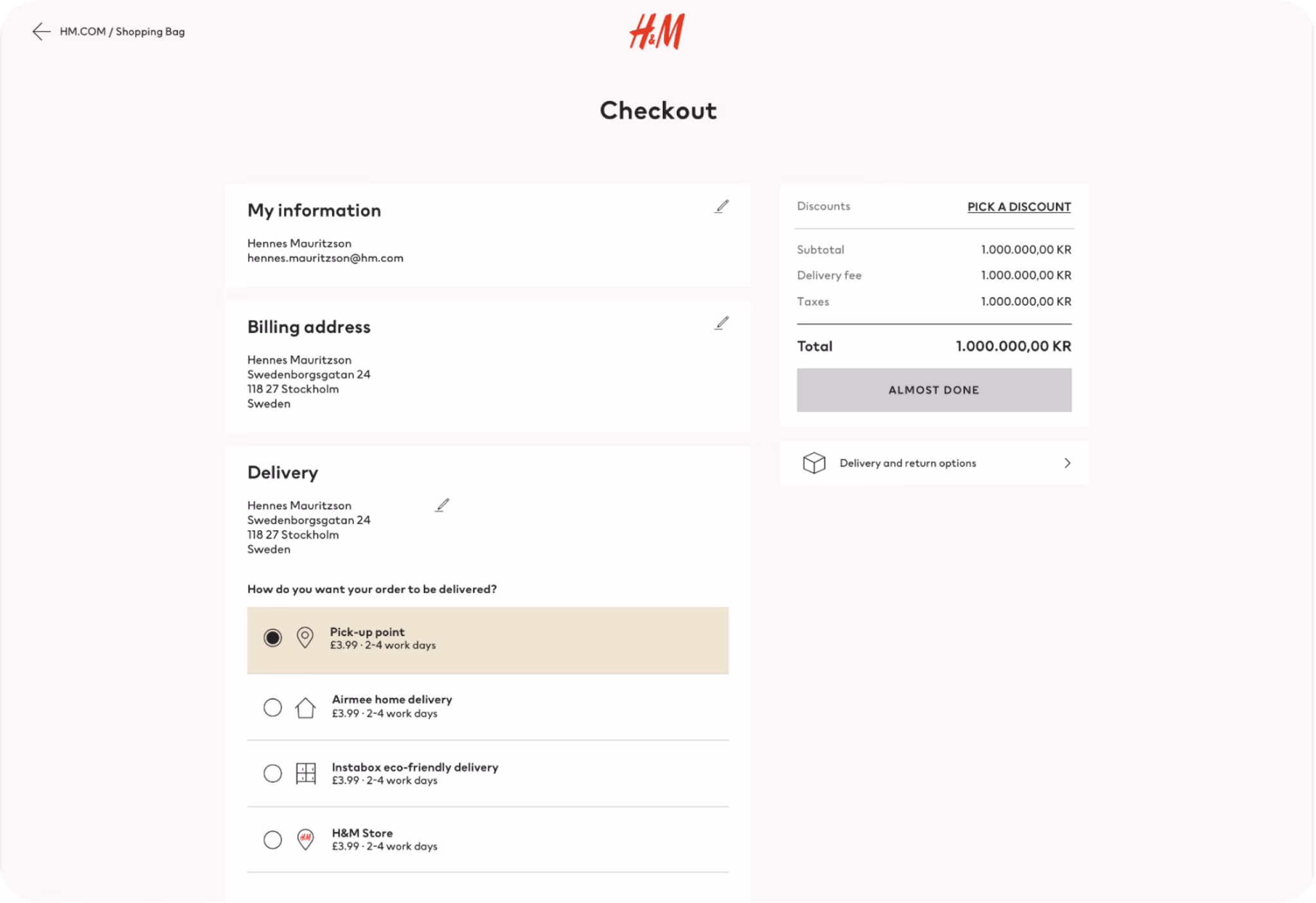Click the Instabox locker grid icon
Image resolution: width=1316 pixels, height=903 pixels.
click(306, 773)
